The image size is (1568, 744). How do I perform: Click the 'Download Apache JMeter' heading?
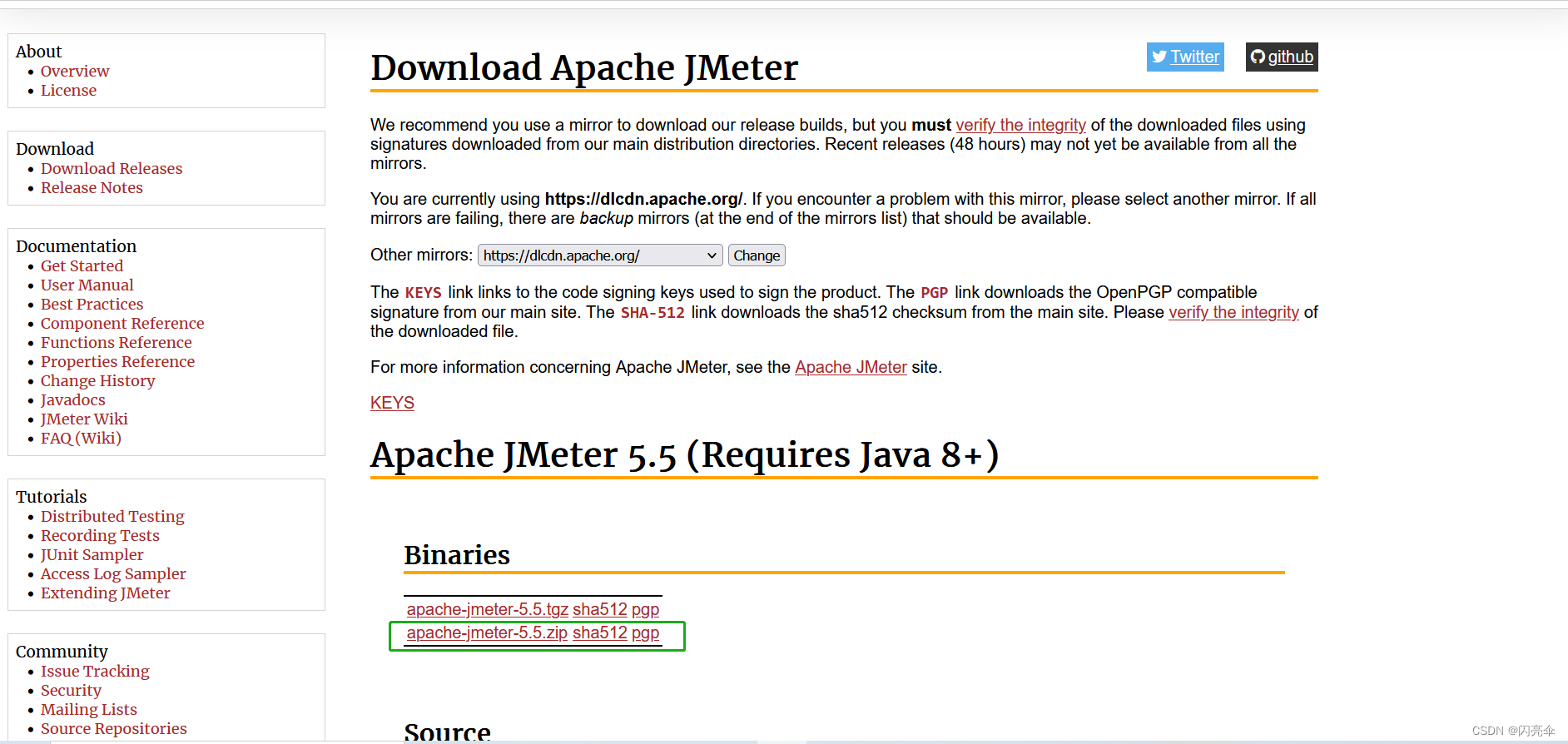click(x=584, y=67)
